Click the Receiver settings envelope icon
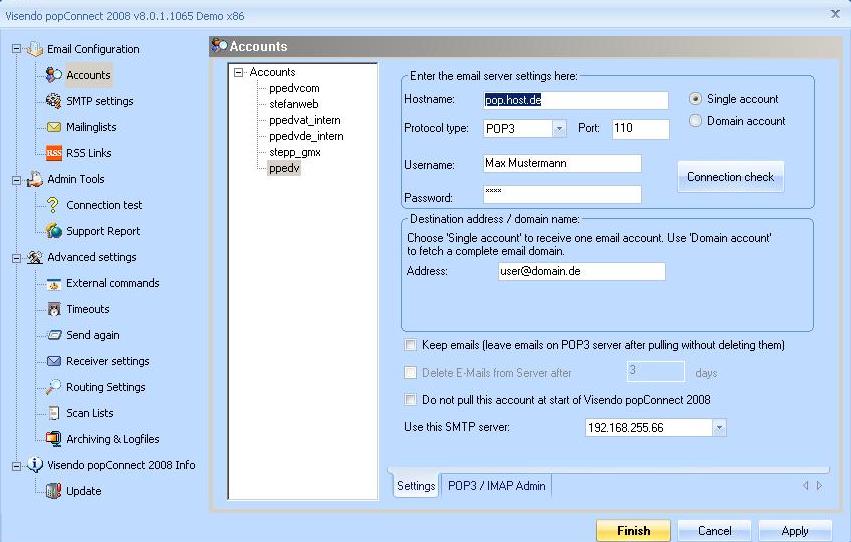This screenshot has width=851, height=542. (x=53, y=361)
